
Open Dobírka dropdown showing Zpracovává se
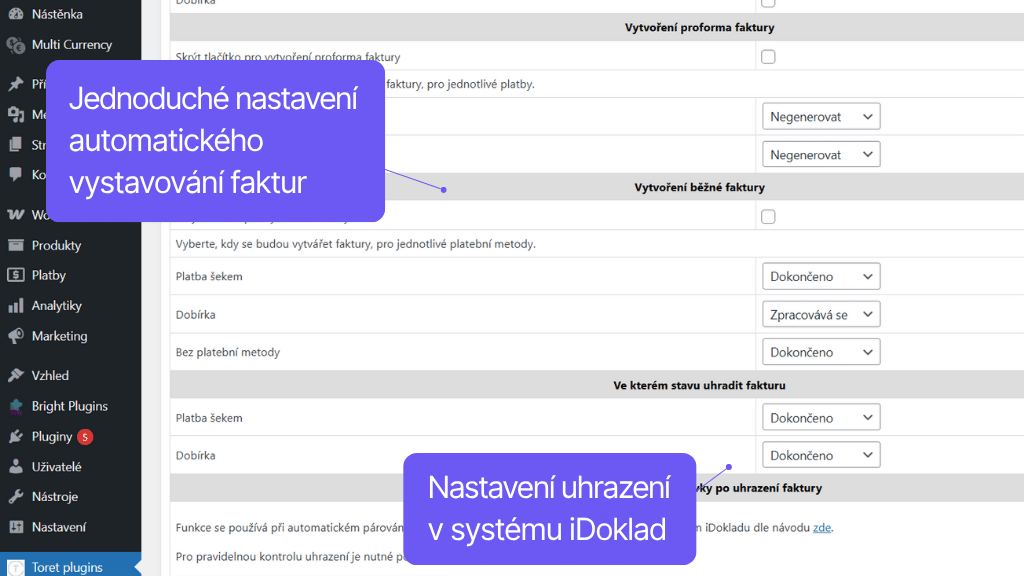[820, 315]
